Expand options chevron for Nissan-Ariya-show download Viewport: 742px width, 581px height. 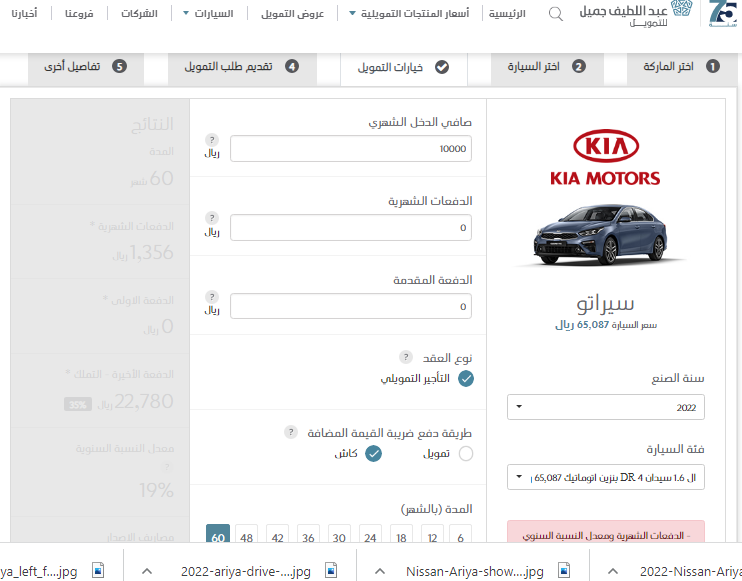(x=380, y=571)
